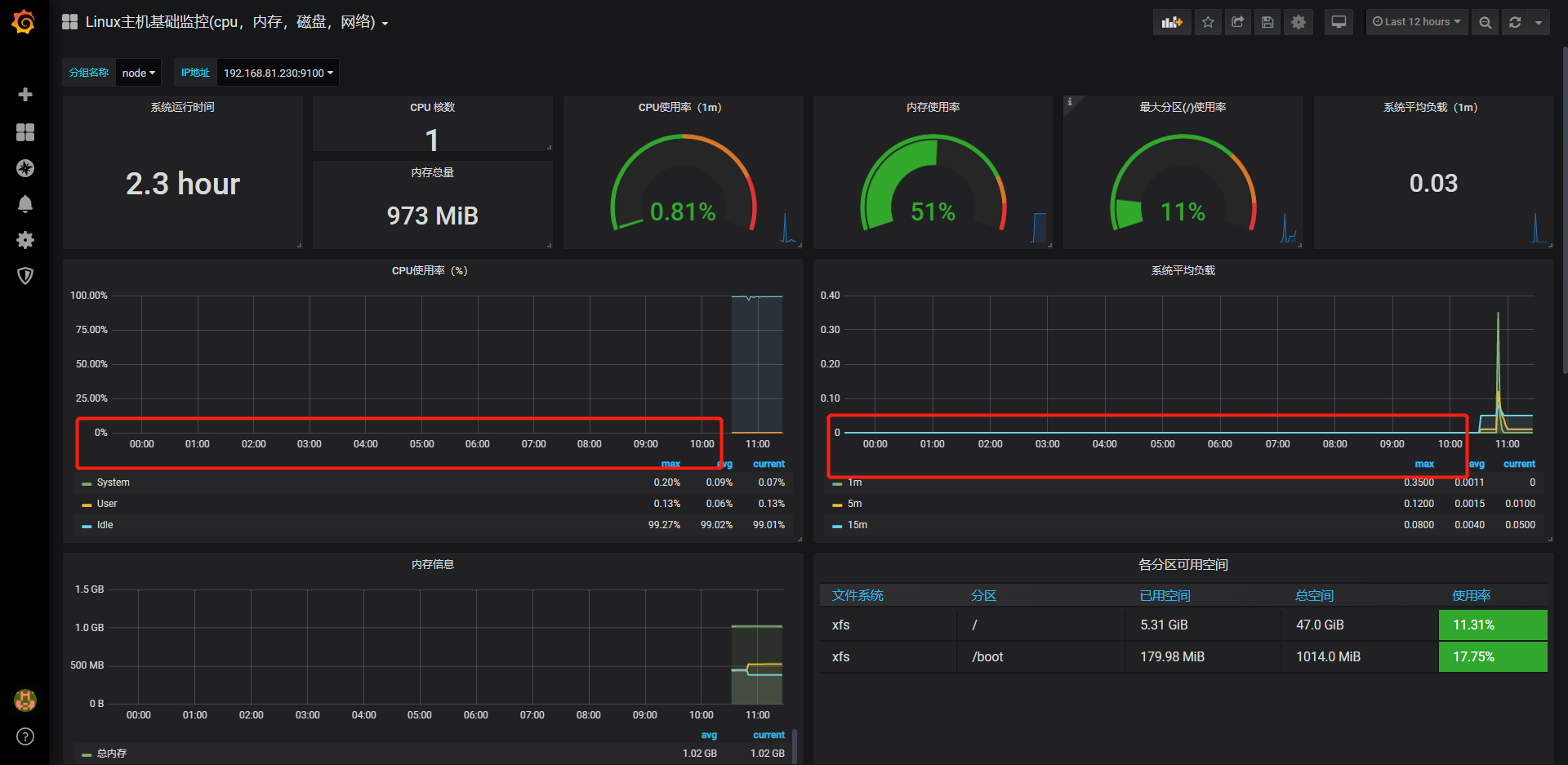Save the dashboard using the save icon

tap(1267, 22)
